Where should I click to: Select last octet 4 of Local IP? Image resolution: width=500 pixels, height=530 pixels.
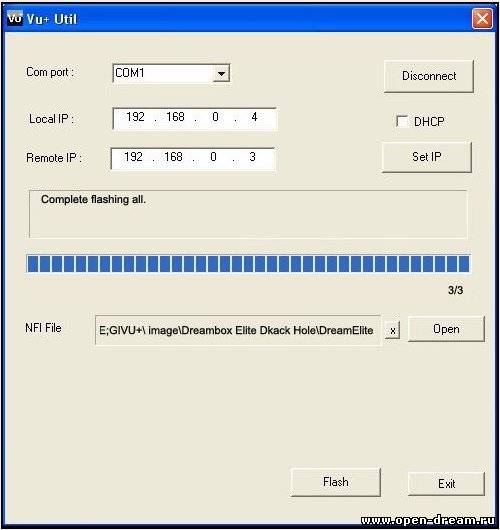(x=254, y=117)
